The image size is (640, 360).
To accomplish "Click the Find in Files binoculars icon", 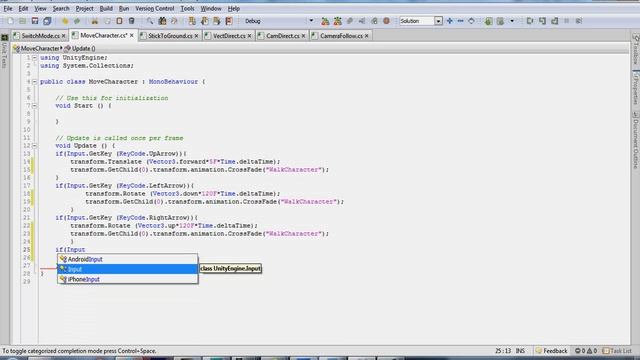I will [162, 21].
